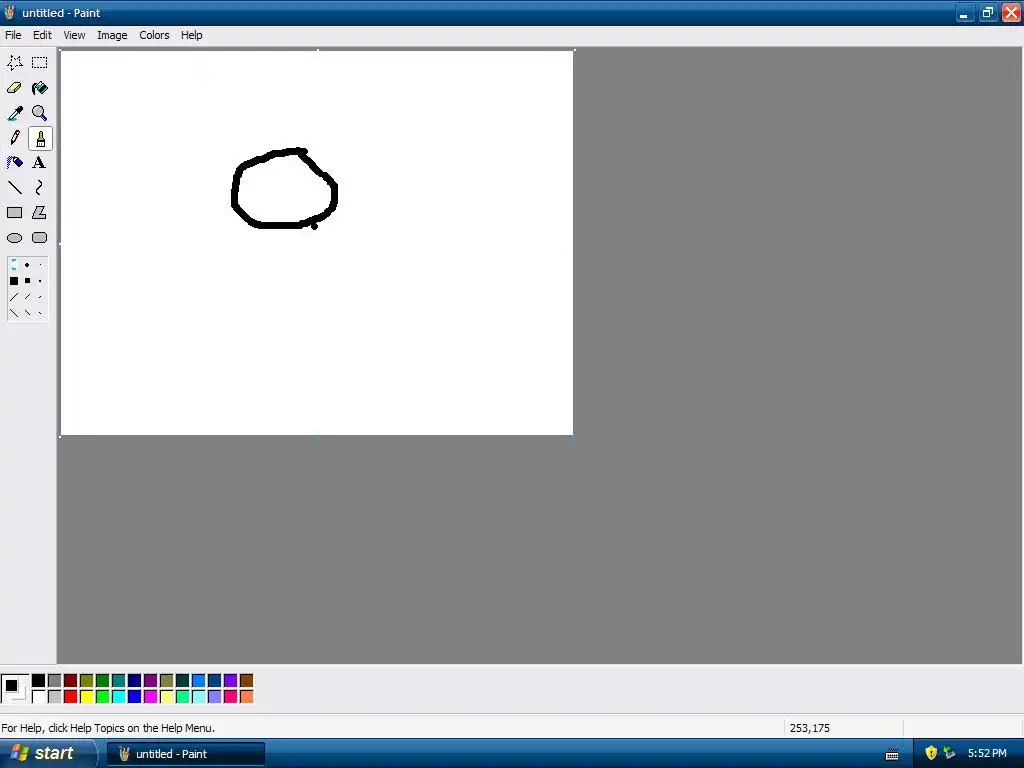Click the untitled - Paint taskbar button
The height and width of the screenshot is (768, 1024).
[x=185, y=754]
